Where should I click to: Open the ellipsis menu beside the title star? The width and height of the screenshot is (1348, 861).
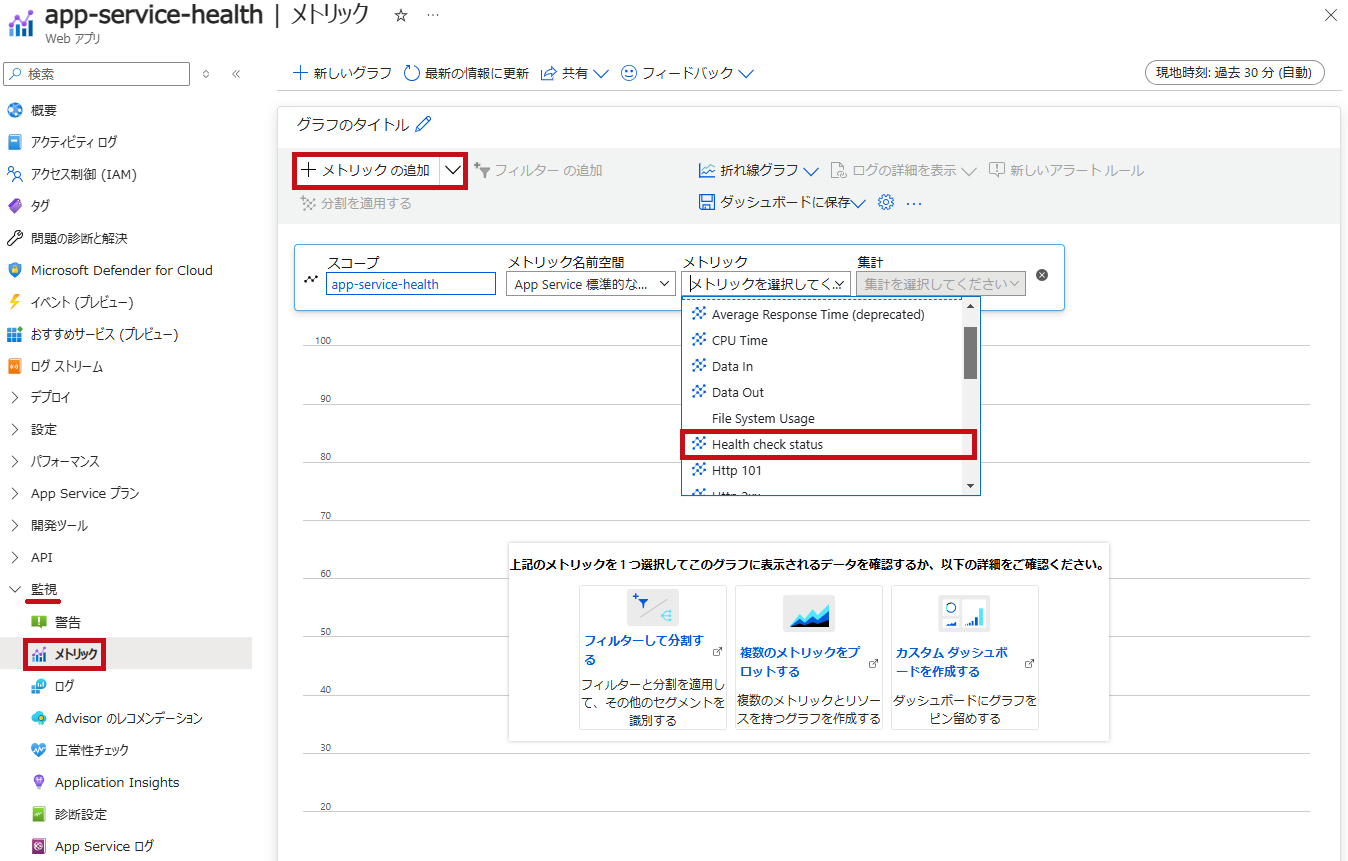pyautogui.click(x=432, y=15)
